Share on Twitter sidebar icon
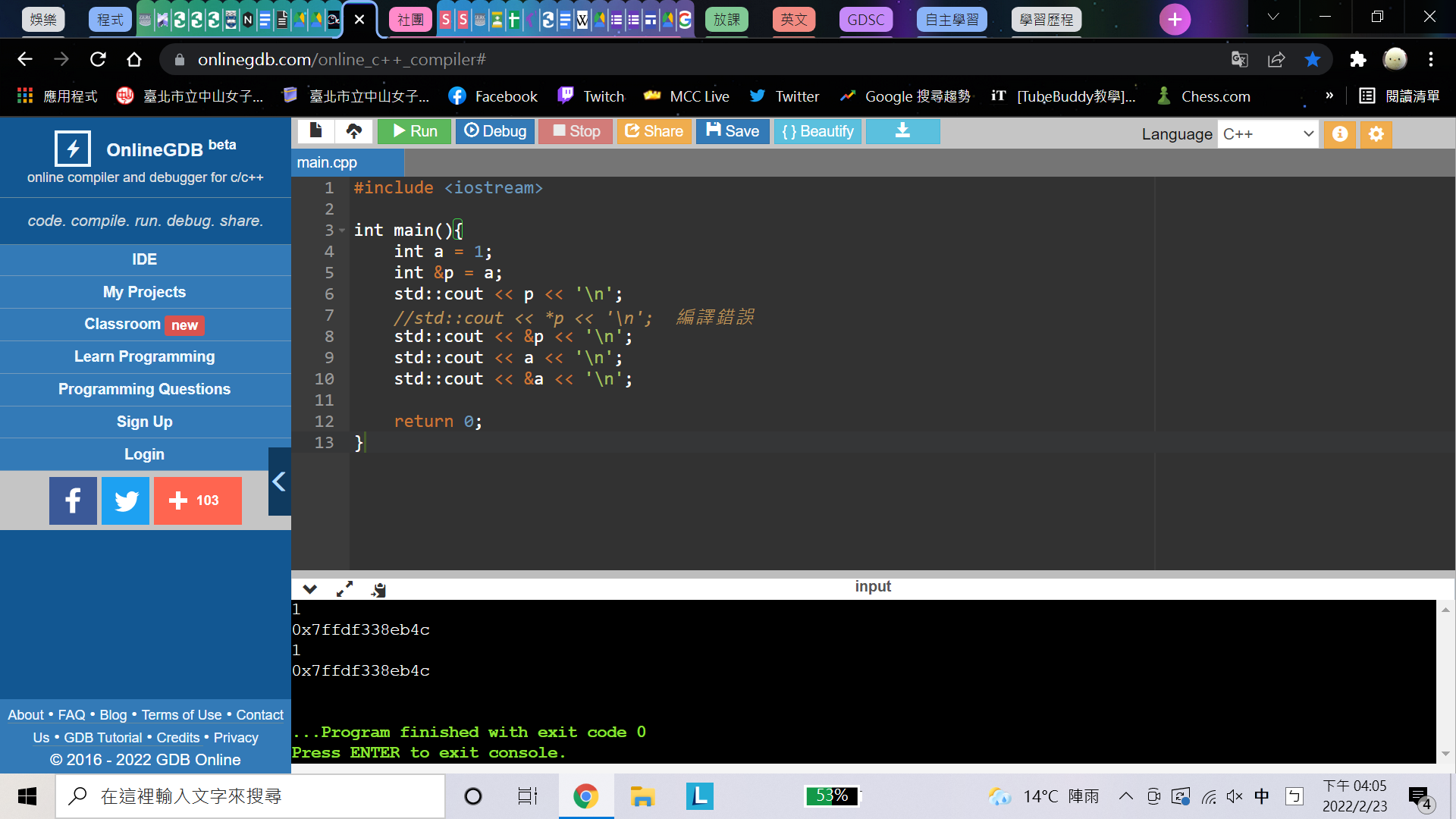The height and width of the screenshot is (819, 1456). (x=125, y=500)
